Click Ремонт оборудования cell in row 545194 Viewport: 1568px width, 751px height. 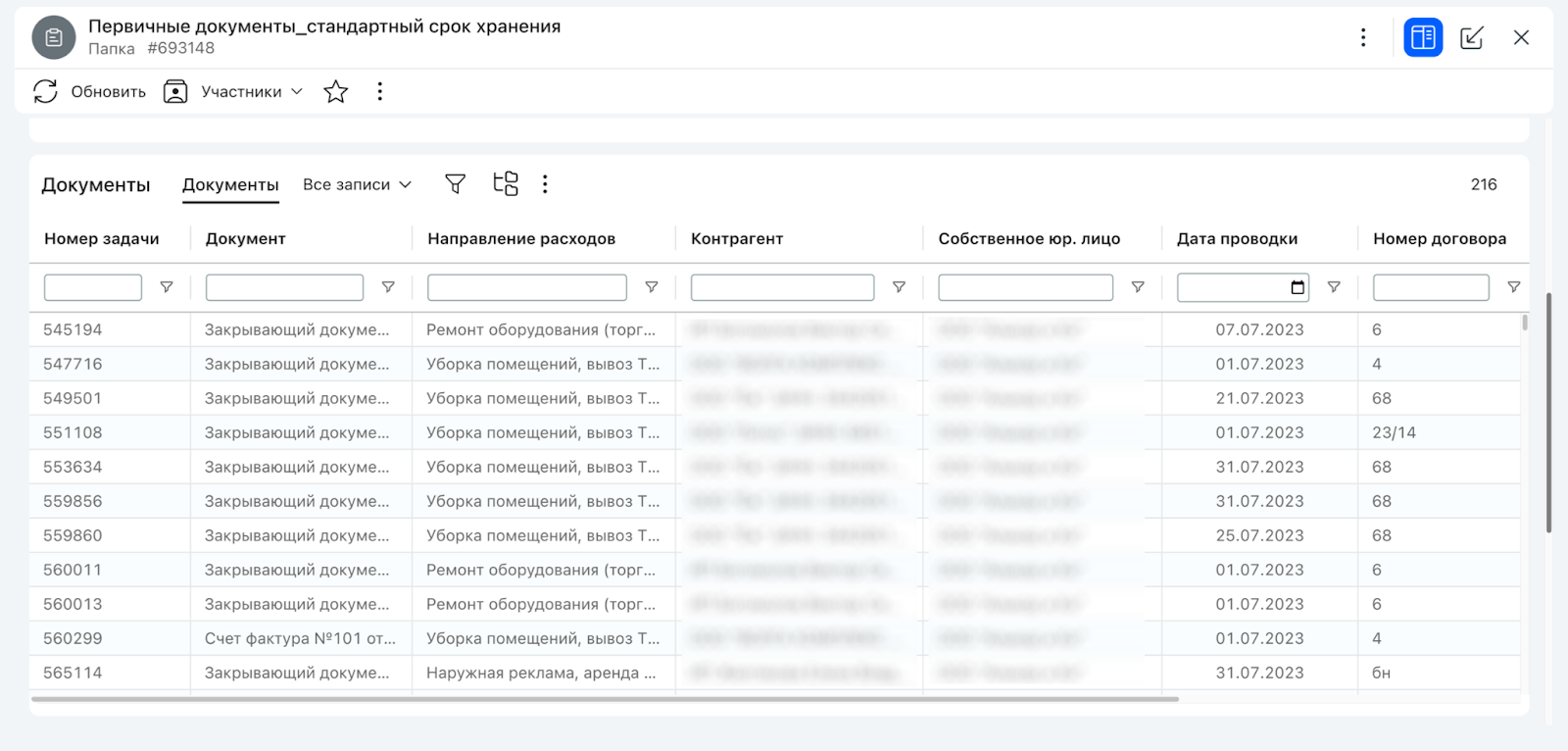point(541,329)
